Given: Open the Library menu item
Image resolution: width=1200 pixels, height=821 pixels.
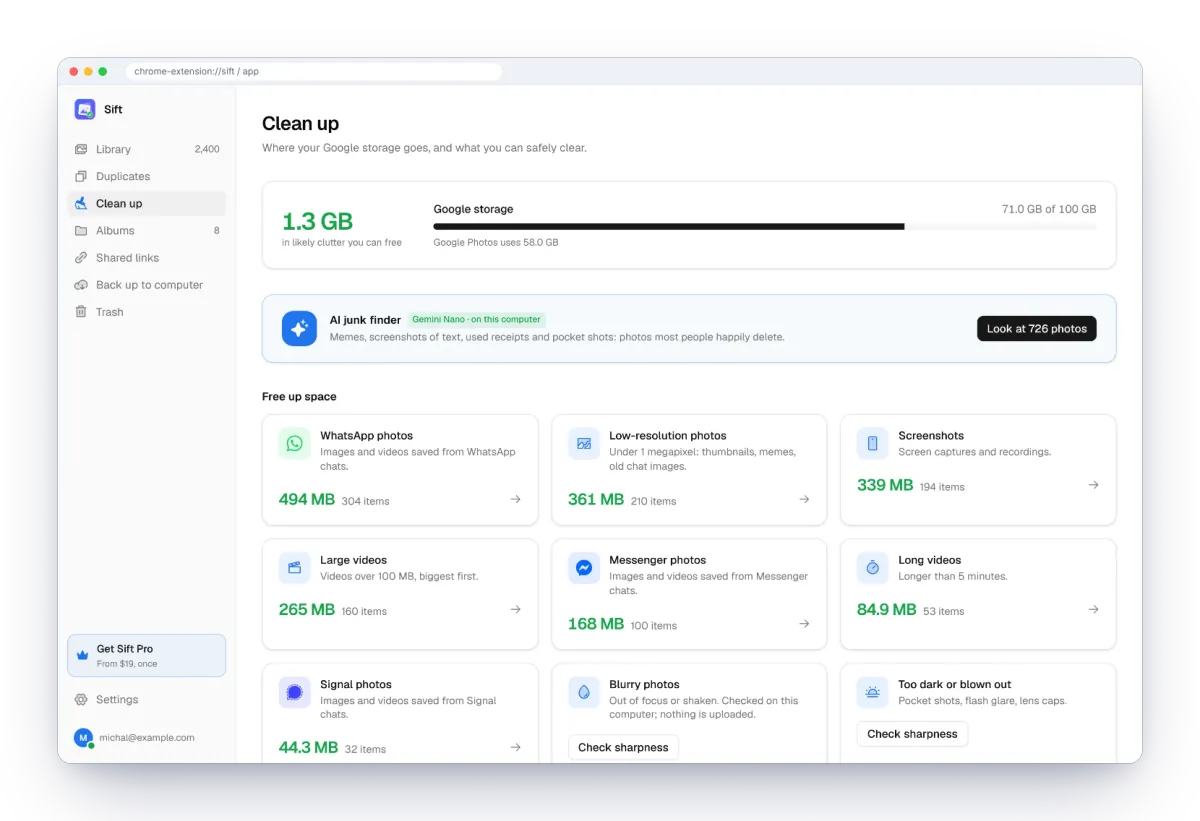Looking at the screenshot, I should tap(147, 149).
